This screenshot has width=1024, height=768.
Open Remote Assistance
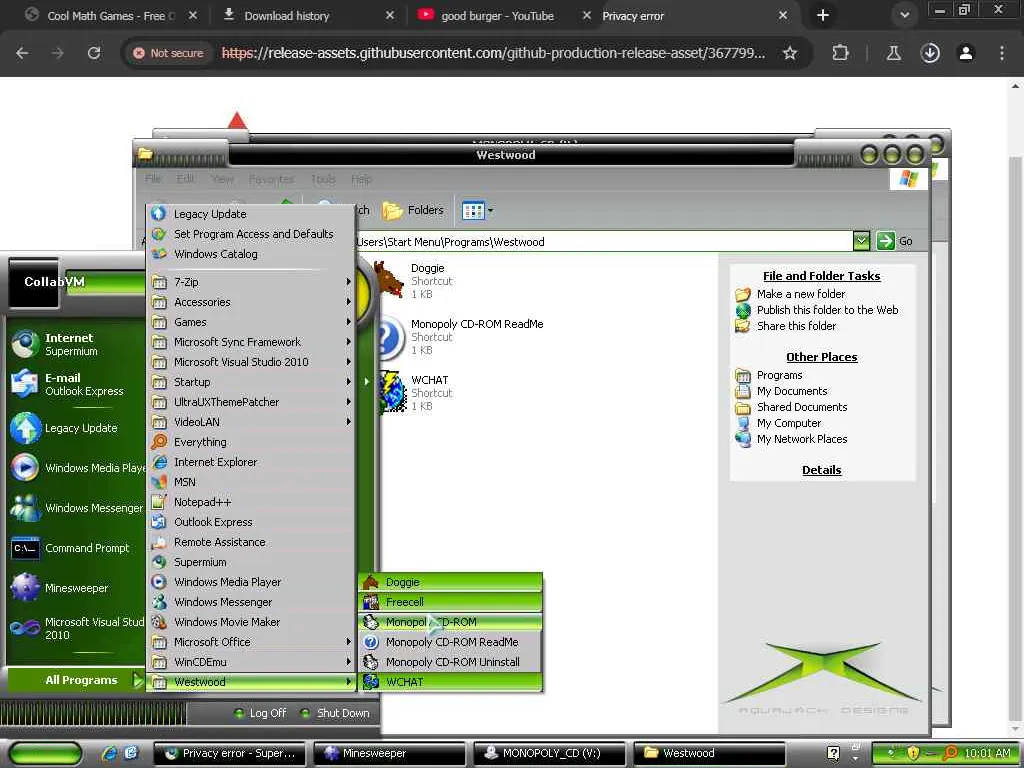tap(251, 542)
